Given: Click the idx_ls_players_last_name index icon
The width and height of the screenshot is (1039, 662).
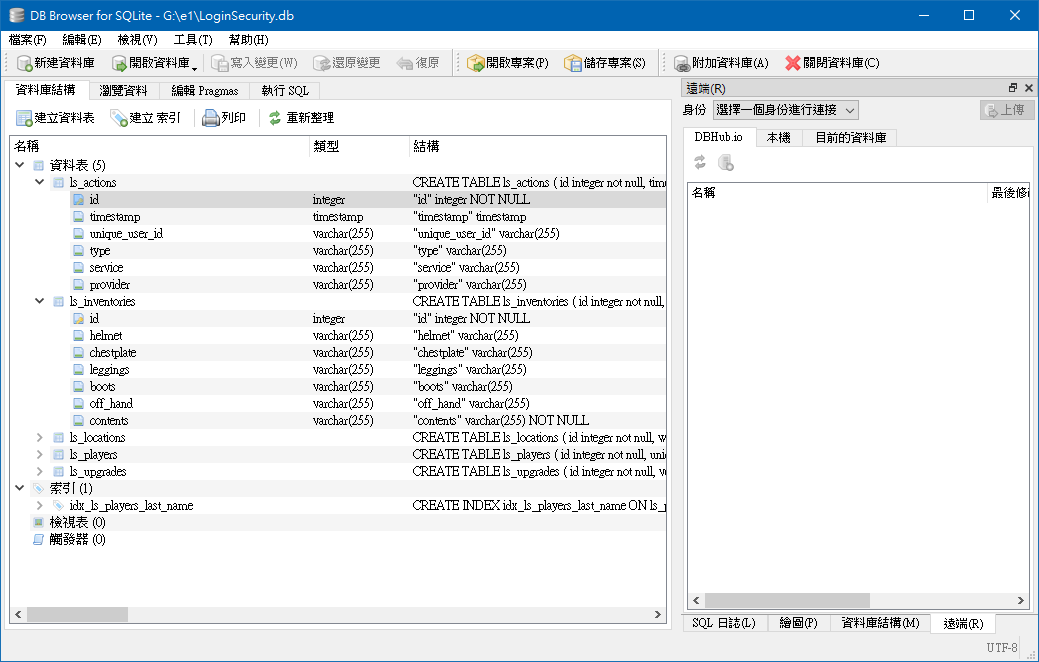Looking at the screenshot, I should click(58, 506).
